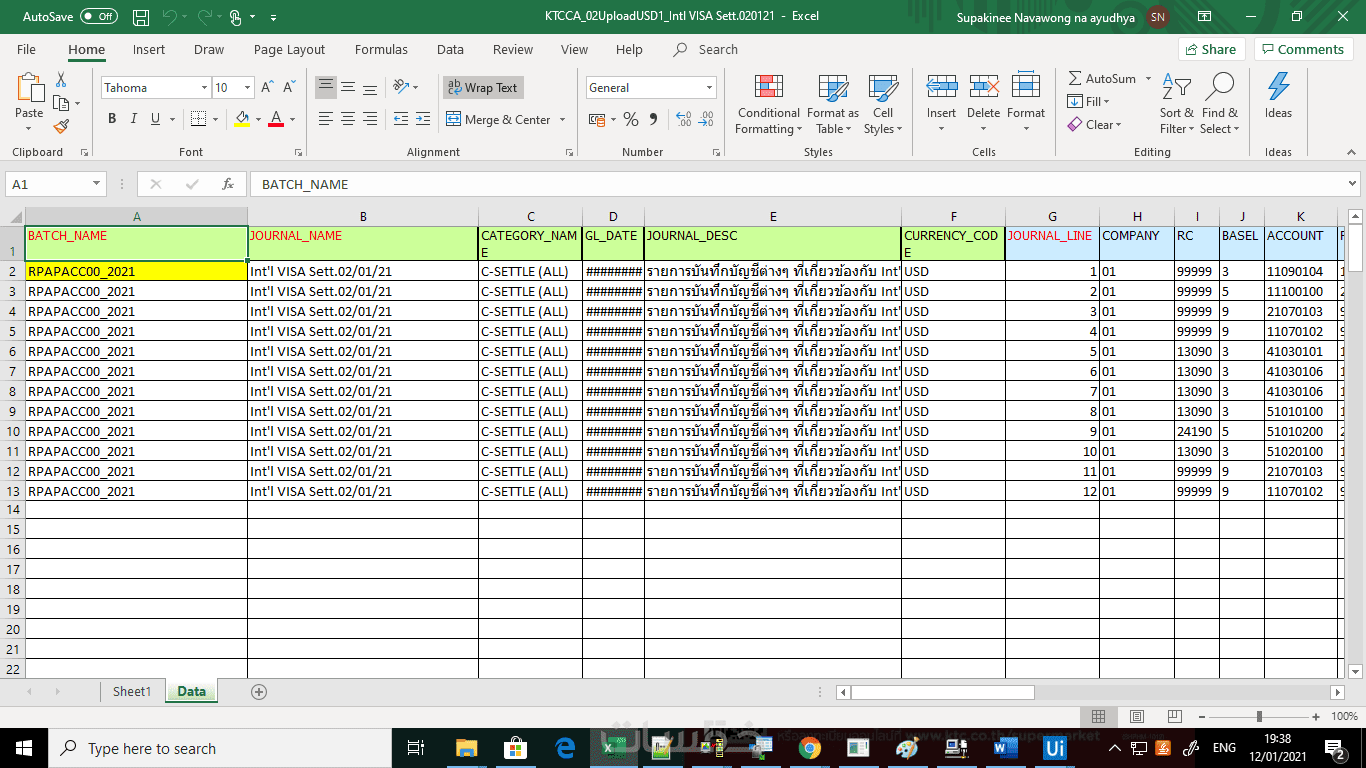Screen dimensions: 1366x768
Task: Switch to the Data ribbon tab
Action: (x=450, y=49)
